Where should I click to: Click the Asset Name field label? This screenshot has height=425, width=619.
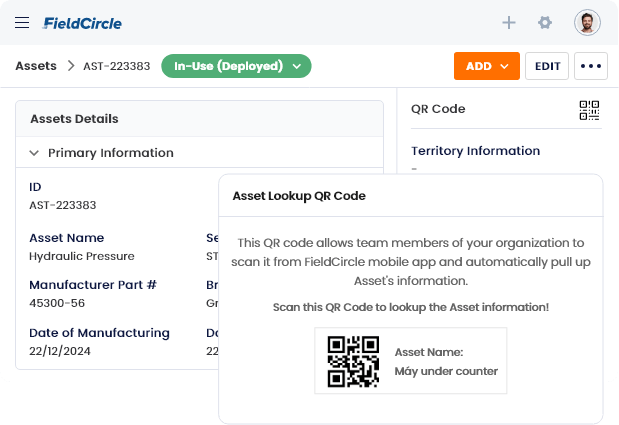coord(67,238)
